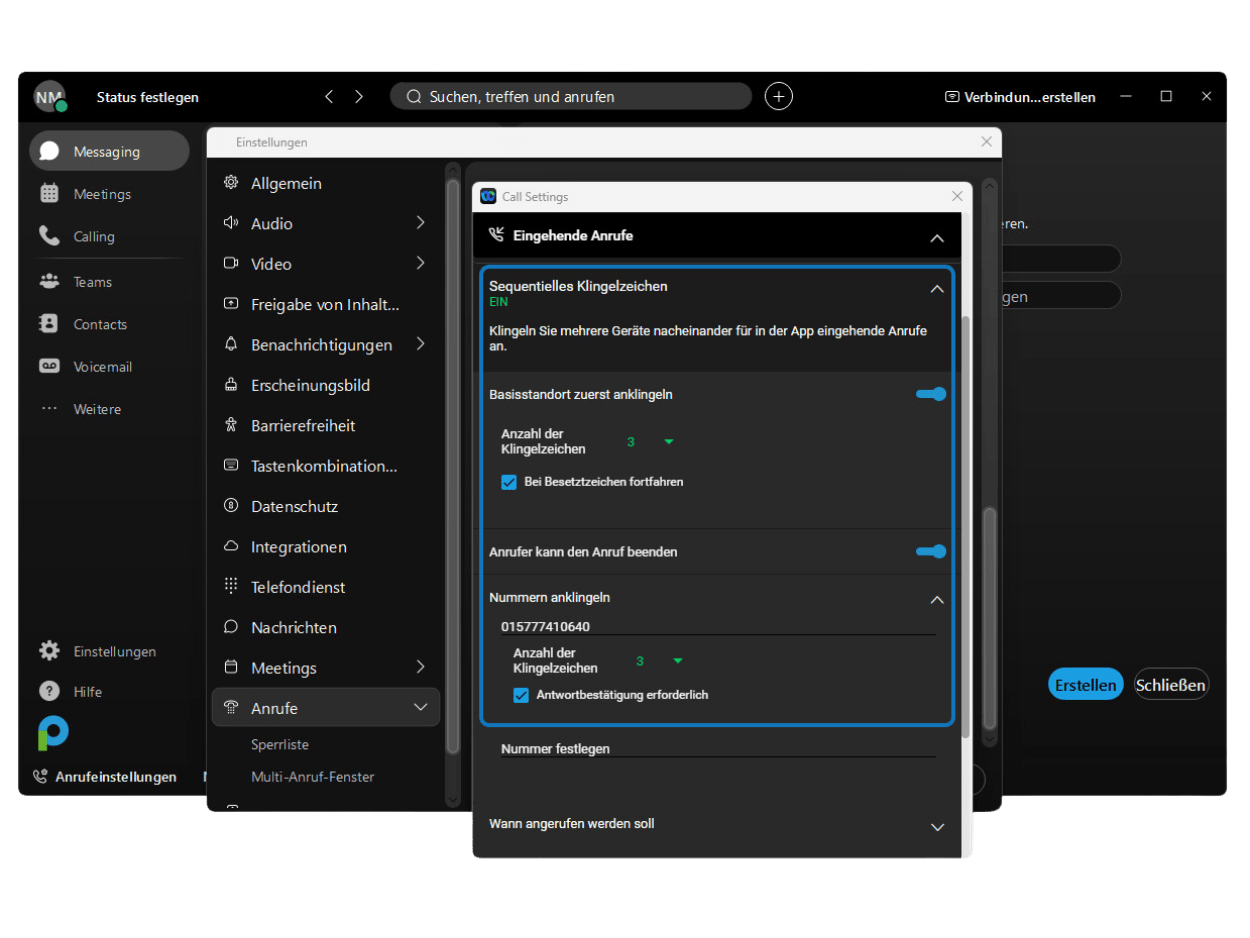The width and height of the screenshot is (1250, 938).
Task: Select Sperrliste under Anrufe
Action: pyautogui.click(x=280, y=744)
